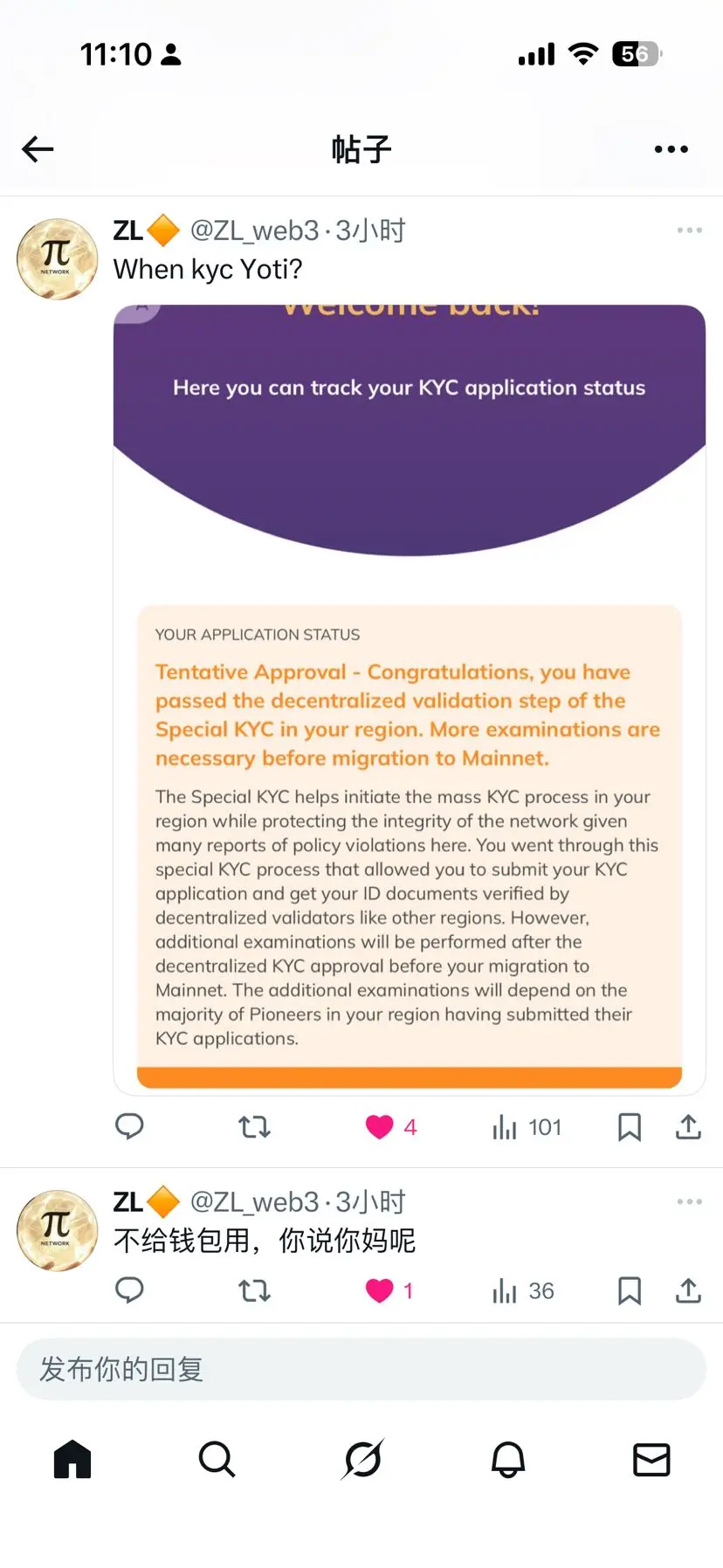View analytics showing 101 views
Screen dimensions: 723x1568
pyautogui.click(x=527, y=1127)
